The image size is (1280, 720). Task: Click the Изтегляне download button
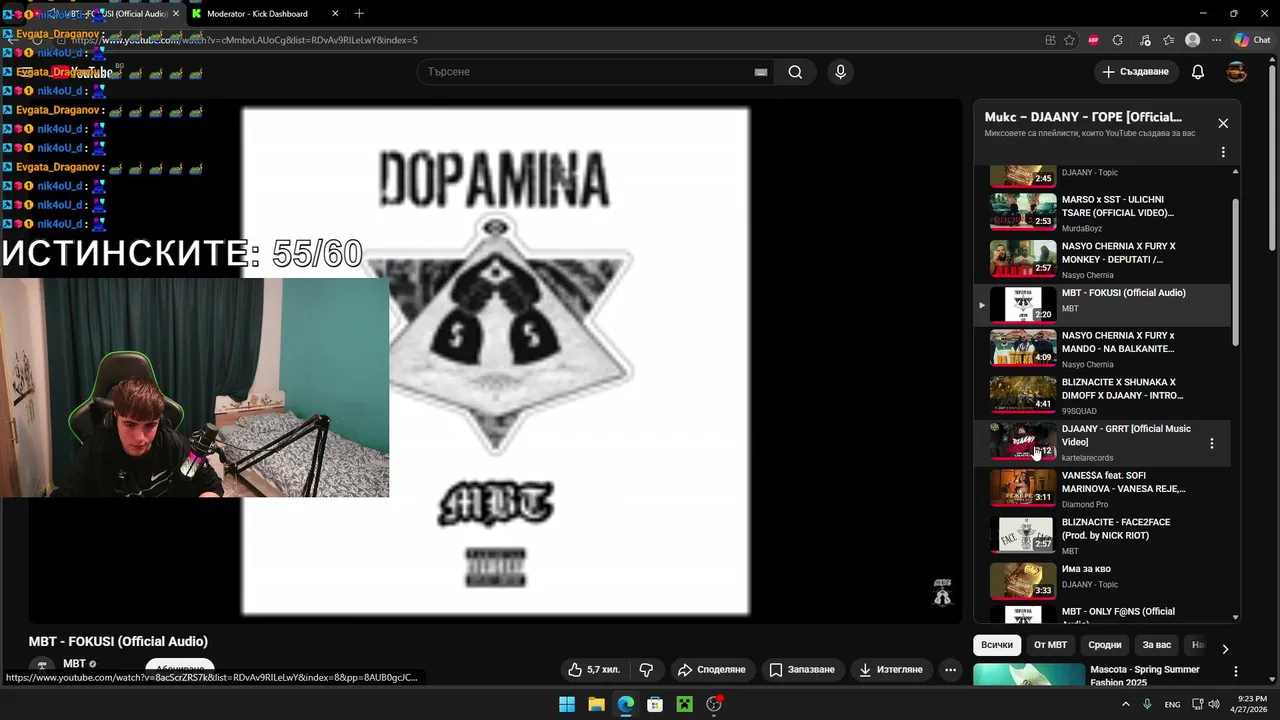[890, 669]
